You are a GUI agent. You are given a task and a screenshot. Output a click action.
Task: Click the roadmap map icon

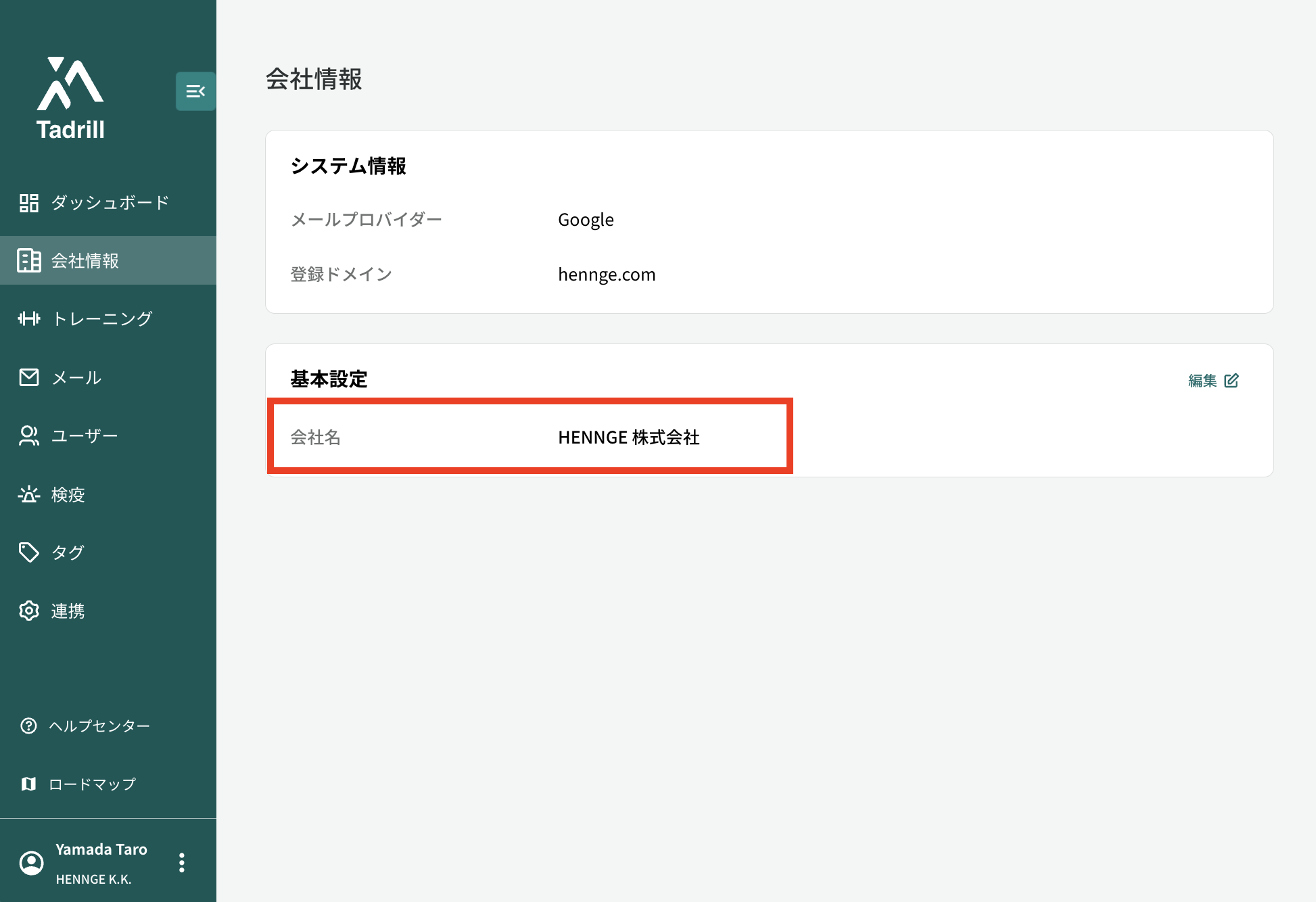pyautogui.click(x=28, y=784)
